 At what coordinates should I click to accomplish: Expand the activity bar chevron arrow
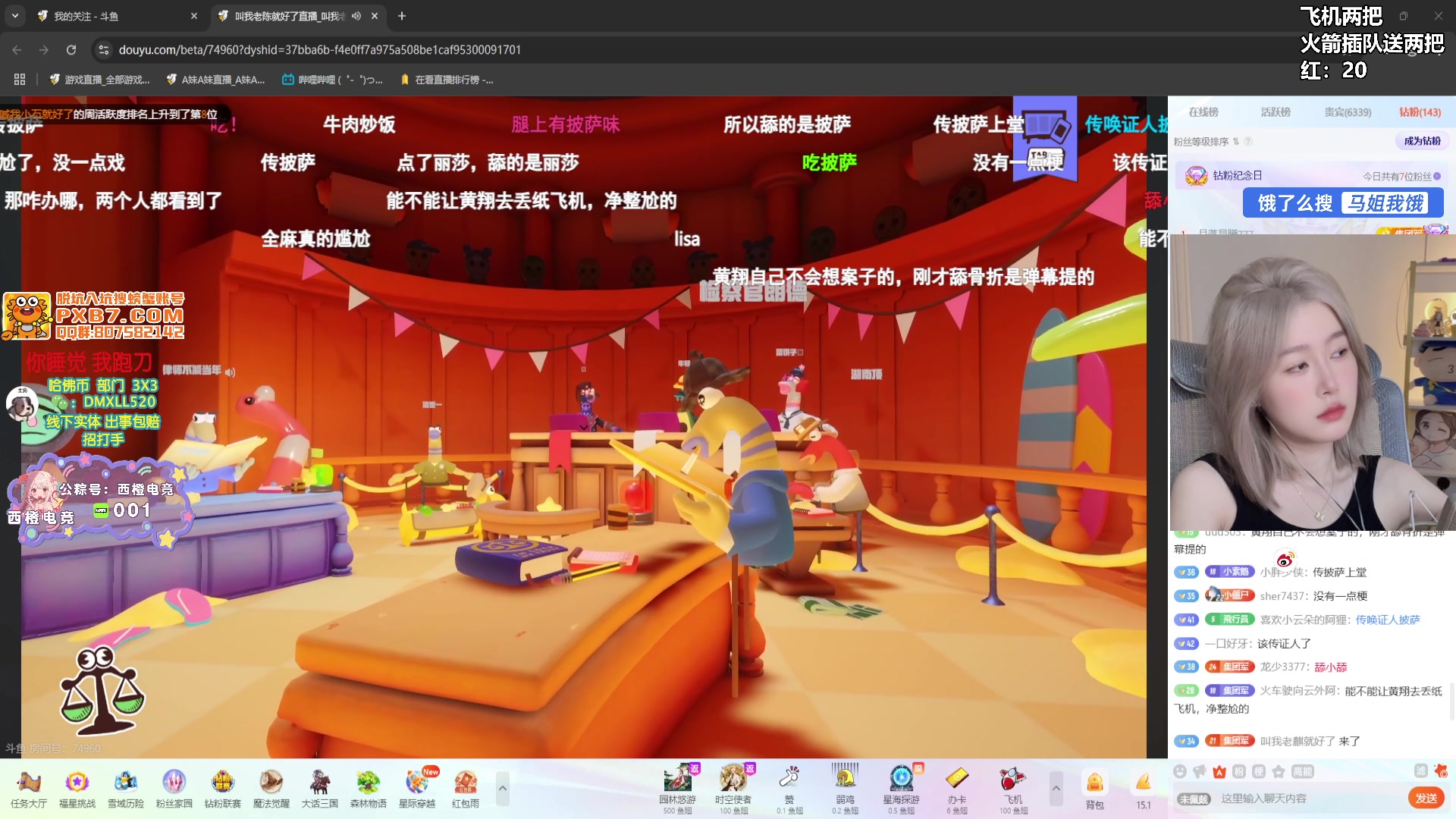pos(502,789)
